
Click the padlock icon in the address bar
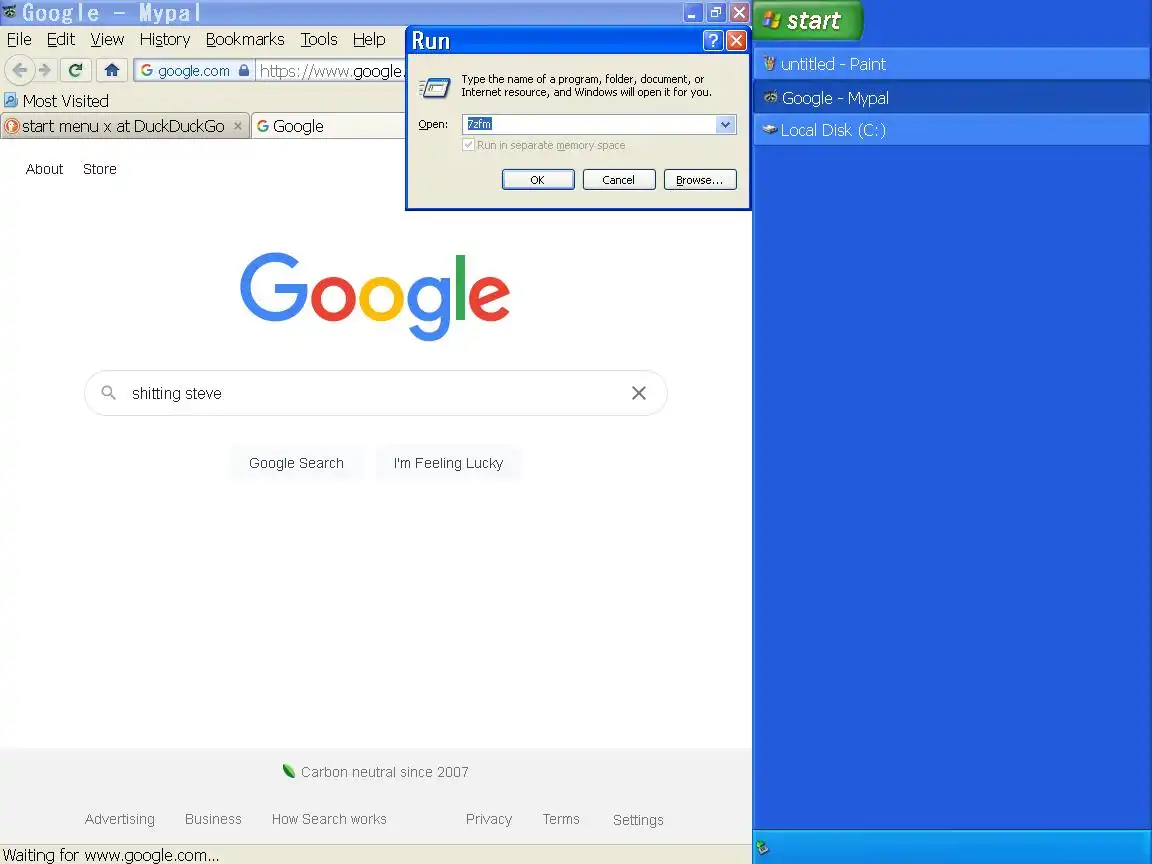[244, 71]
